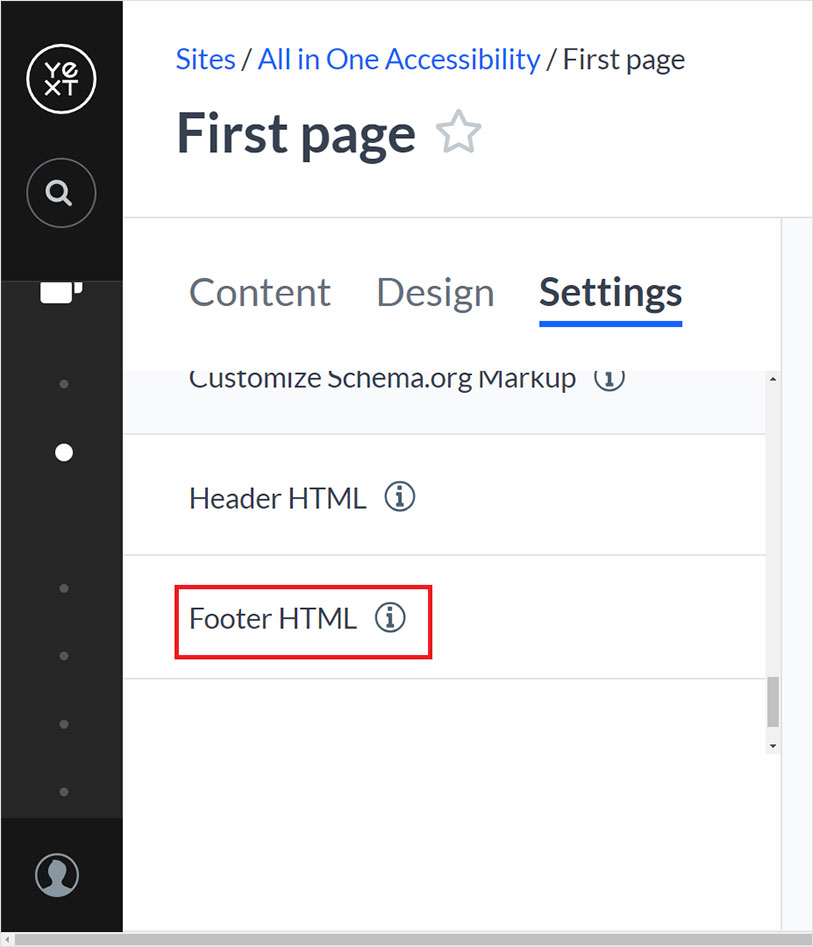Viewport: 813px width, 947px height.
Task: Open search with the magnifier icon
Action: [x=61, y=193]
